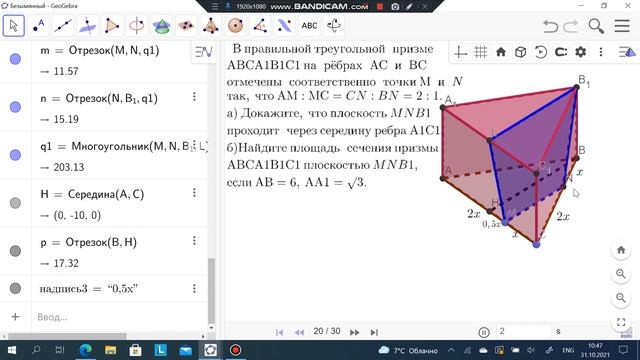Image resolution: width=640 pixels, height=360 pixels.
Task: Open the GeoGebra search magnifier
Action: coord(596,26)
